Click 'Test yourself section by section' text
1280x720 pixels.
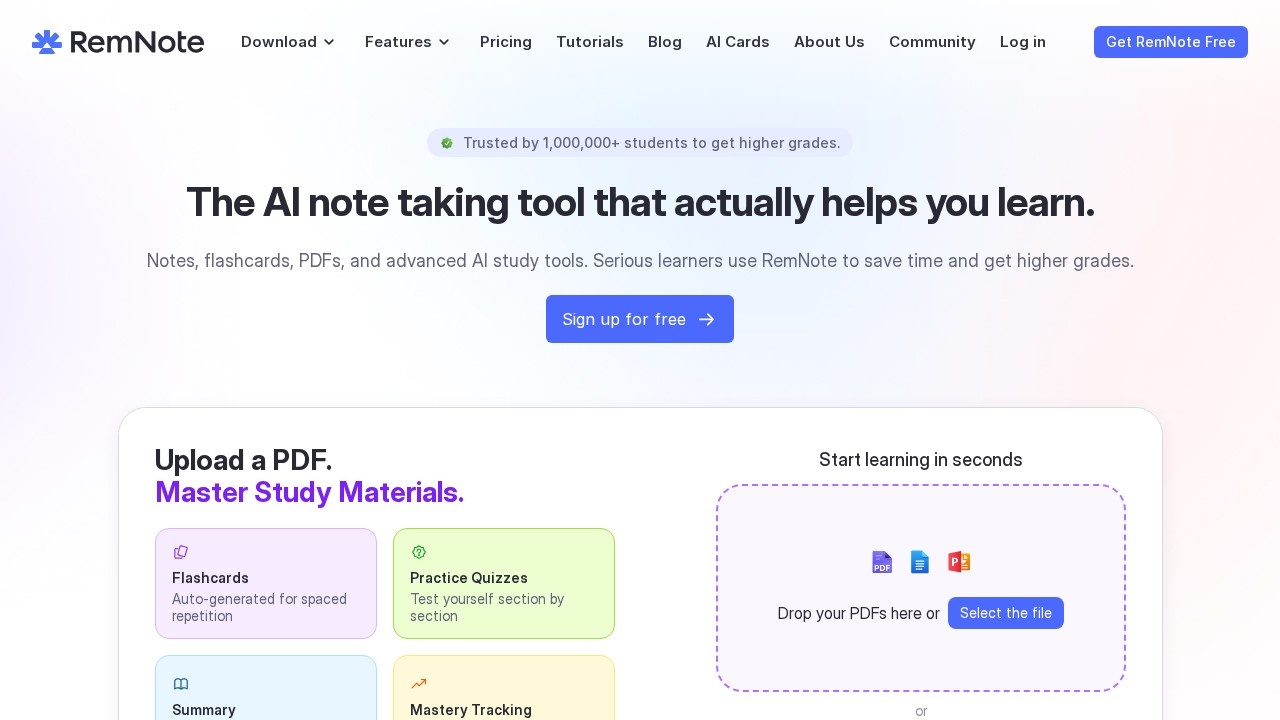(487, 607)
